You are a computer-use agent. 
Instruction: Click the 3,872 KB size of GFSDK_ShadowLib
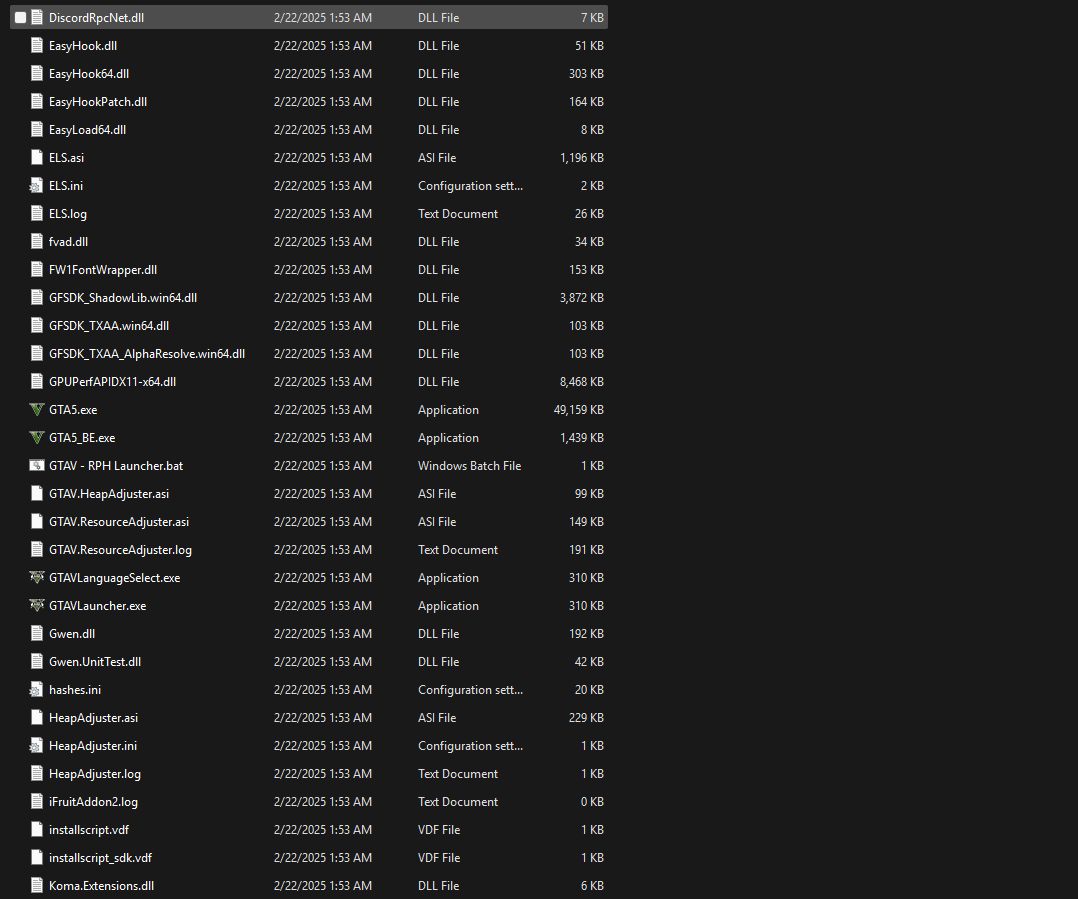(582, 298)
